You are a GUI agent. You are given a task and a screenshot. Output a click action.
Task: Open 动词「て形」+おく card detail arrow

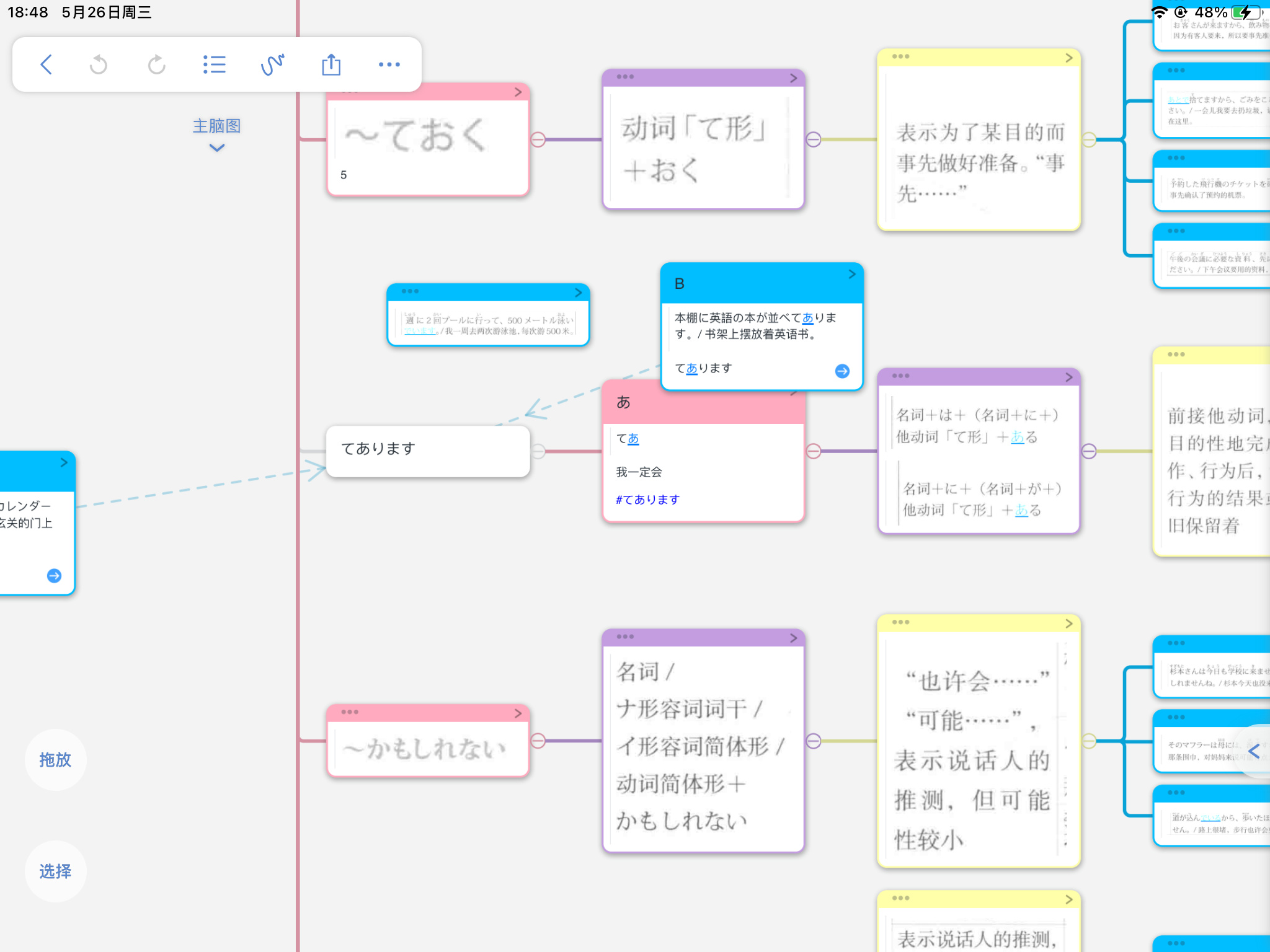793,78
